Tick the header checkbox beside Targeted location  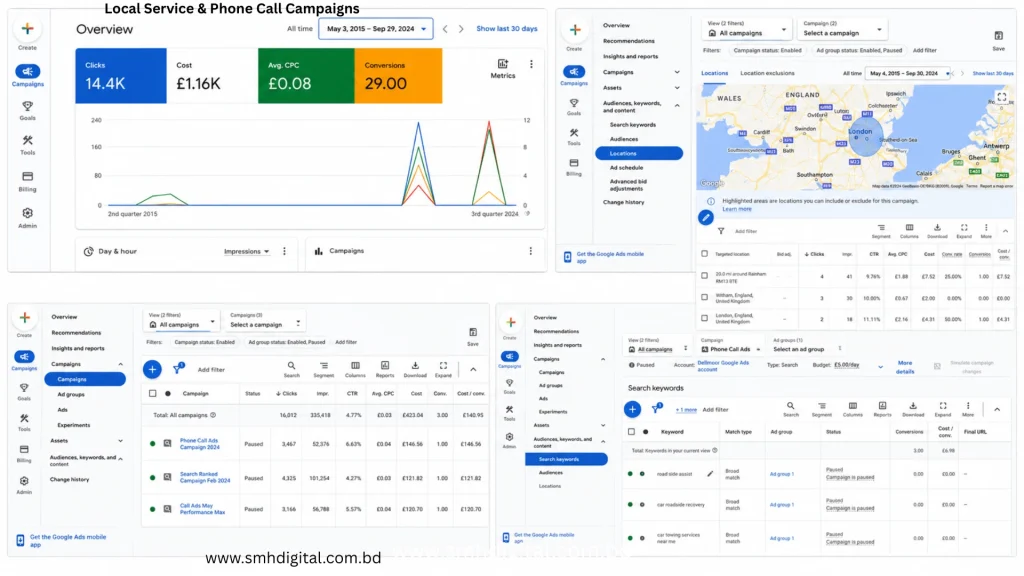coord(704,254)
